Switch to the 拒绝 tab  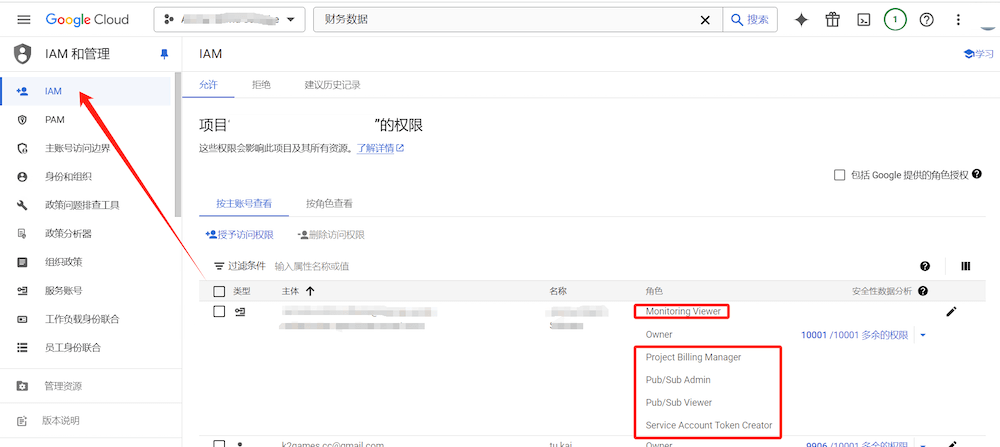point(261,85)
